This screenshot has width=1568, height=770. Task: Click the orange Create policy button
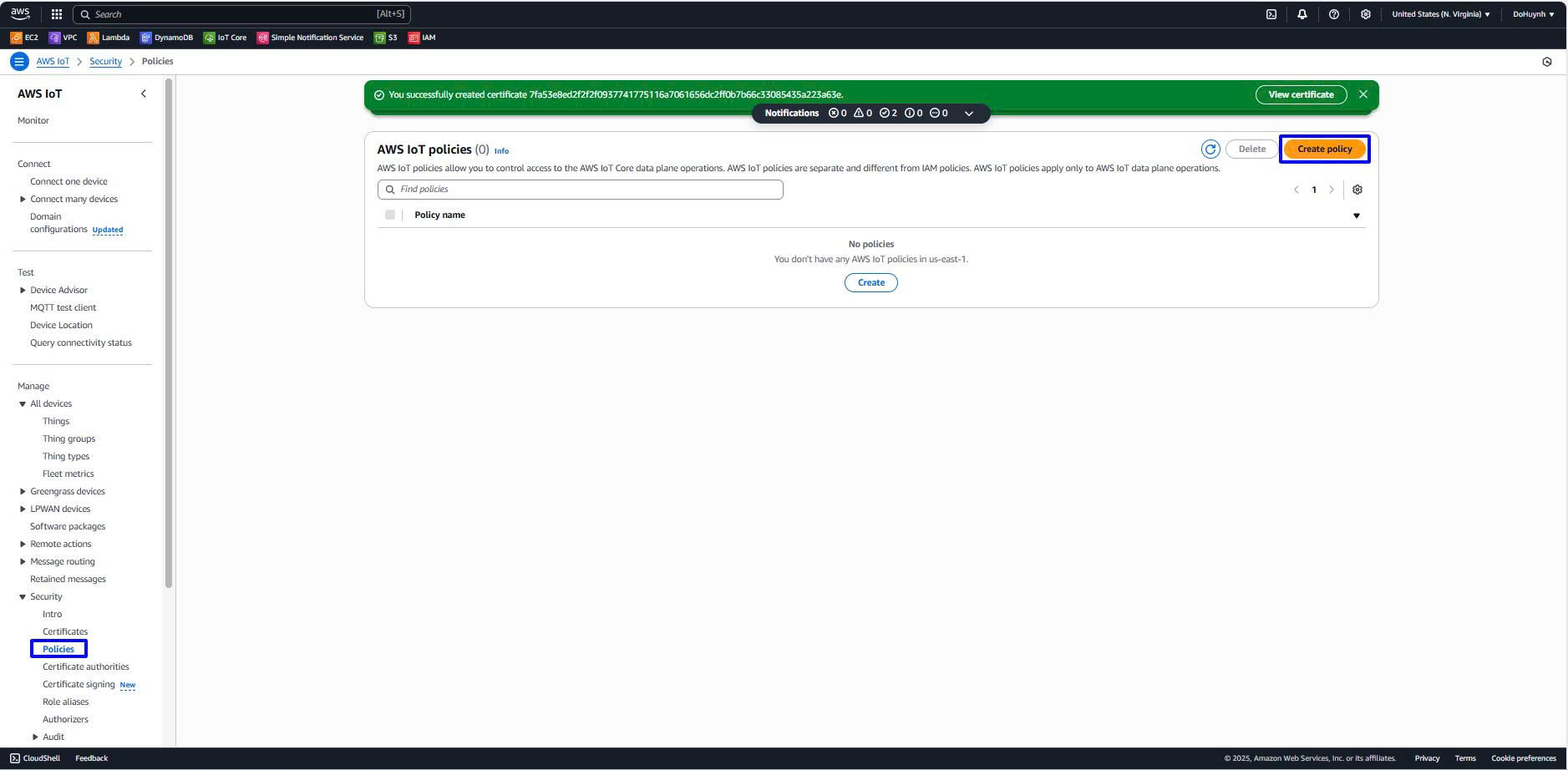point(1324,149)
